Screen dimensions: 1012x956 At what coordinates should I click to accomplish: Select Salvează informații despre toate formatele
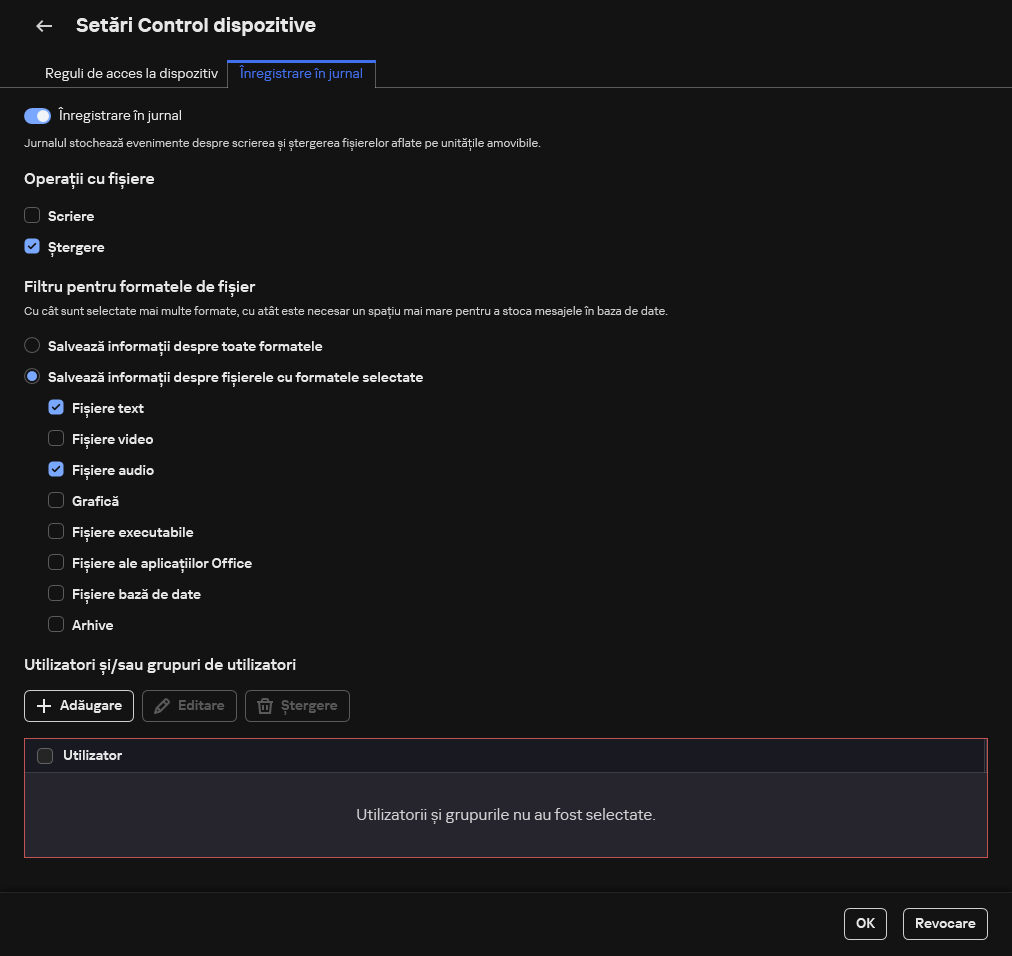(x=32, y=346)
